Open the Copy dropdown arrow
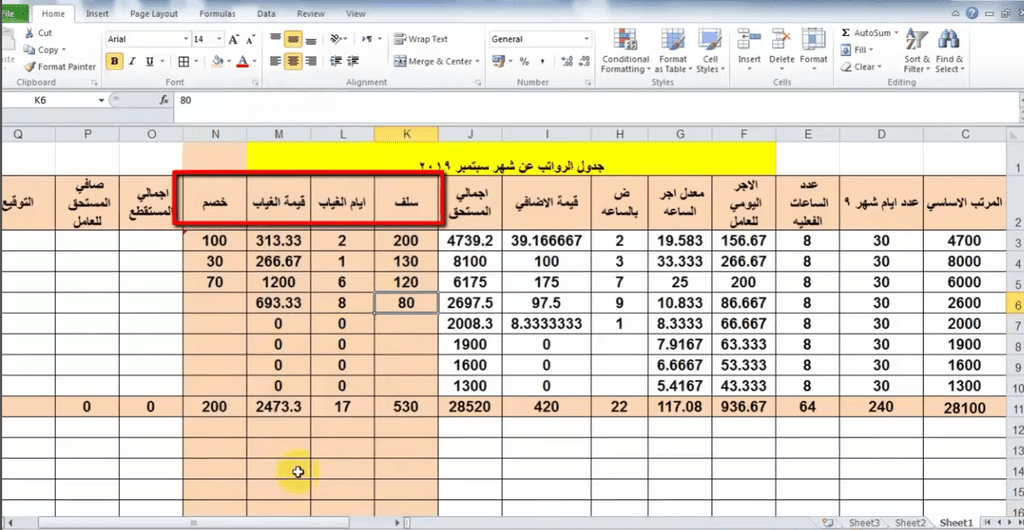1024x530 pixels. [x=64, y=50]
